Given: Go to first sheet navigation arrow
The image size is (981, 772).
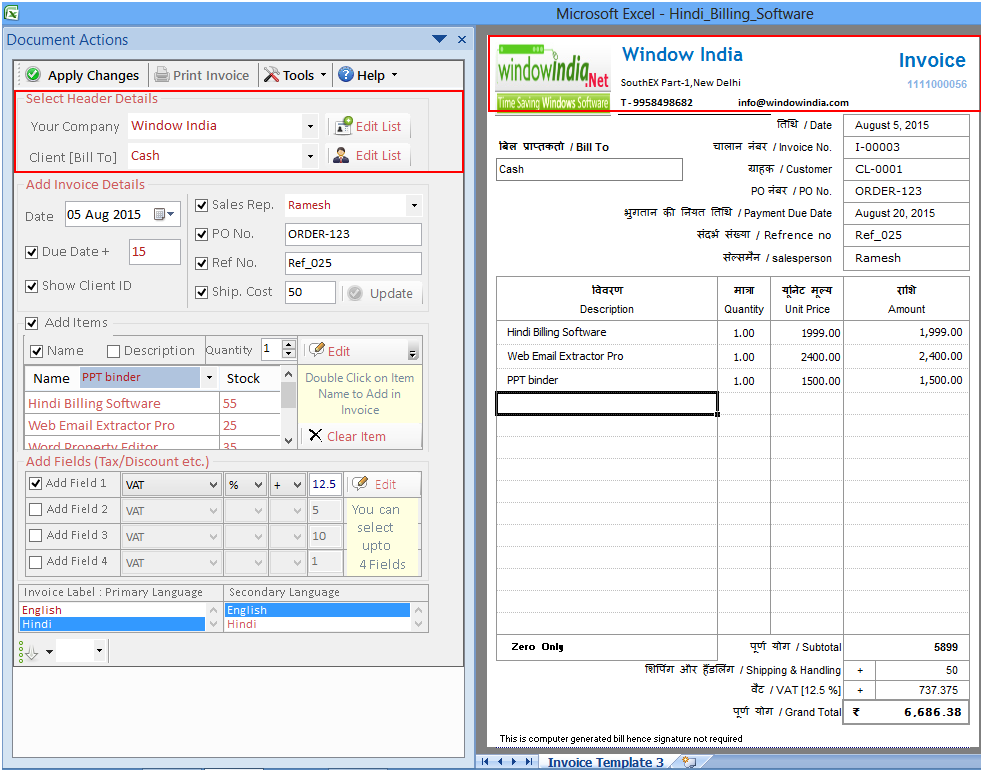Looking at the screenshot, I should point(485,761).
